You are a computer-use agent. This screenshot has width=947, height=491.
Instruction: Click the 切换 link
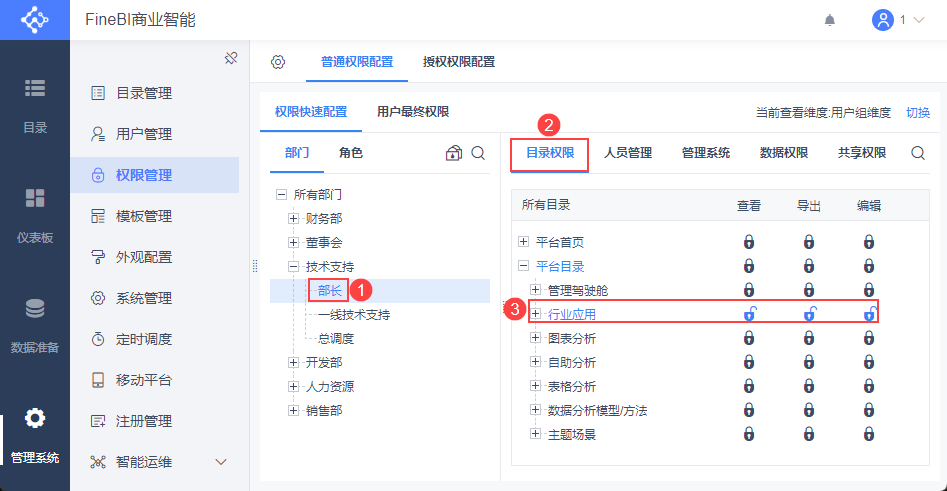[917, 112]
